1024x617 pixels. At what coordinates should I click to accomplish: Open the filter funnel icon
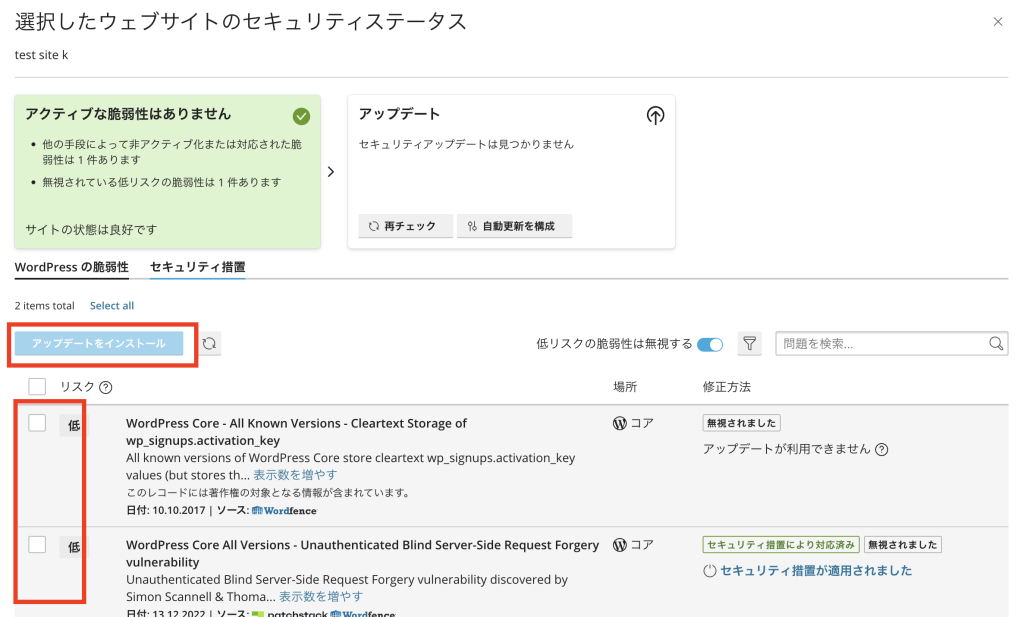pos(750,344)
